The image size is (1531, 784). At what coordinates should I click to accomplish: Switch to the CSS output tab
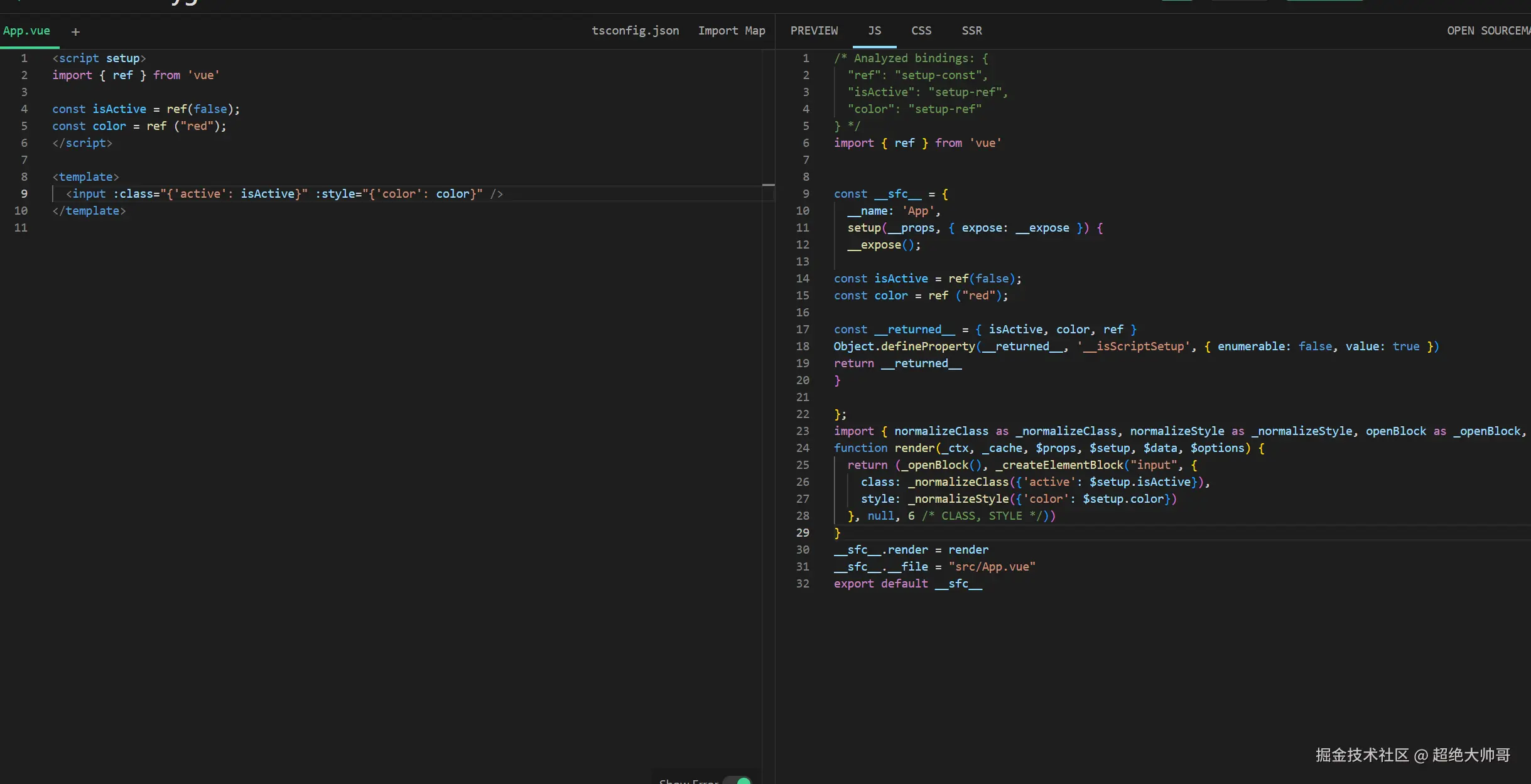click(x=921, y=31)
